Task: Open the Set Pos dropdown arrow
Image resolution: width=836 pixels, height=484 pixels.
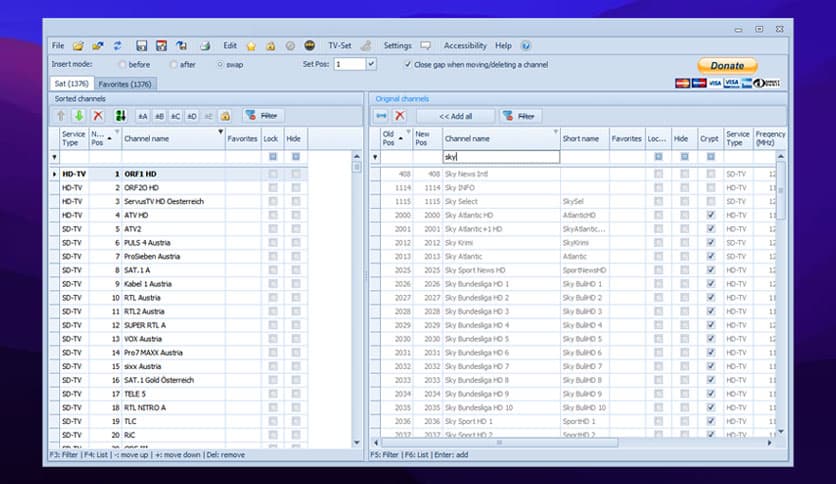Action: click(371, 64)
